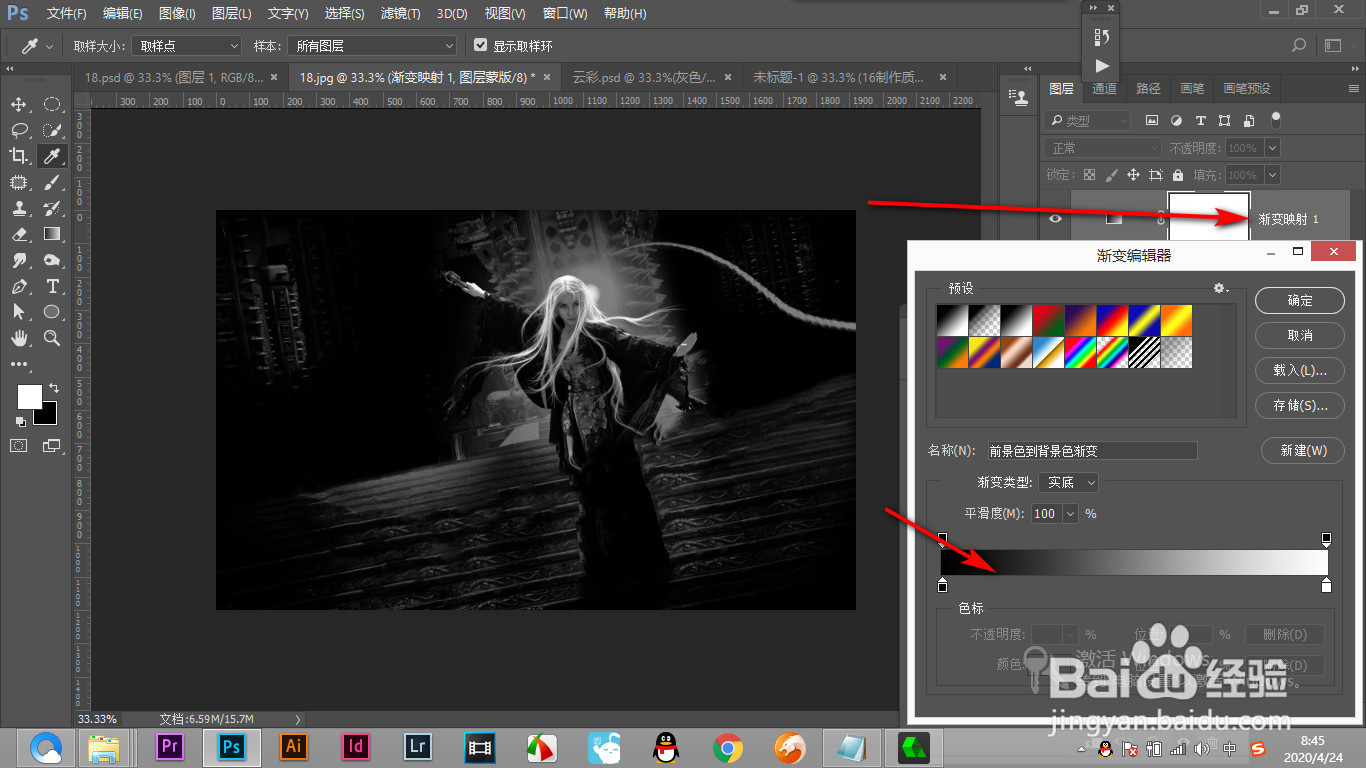Swap foreground and background colors
Screen dimensions: 1366x768
53,388
